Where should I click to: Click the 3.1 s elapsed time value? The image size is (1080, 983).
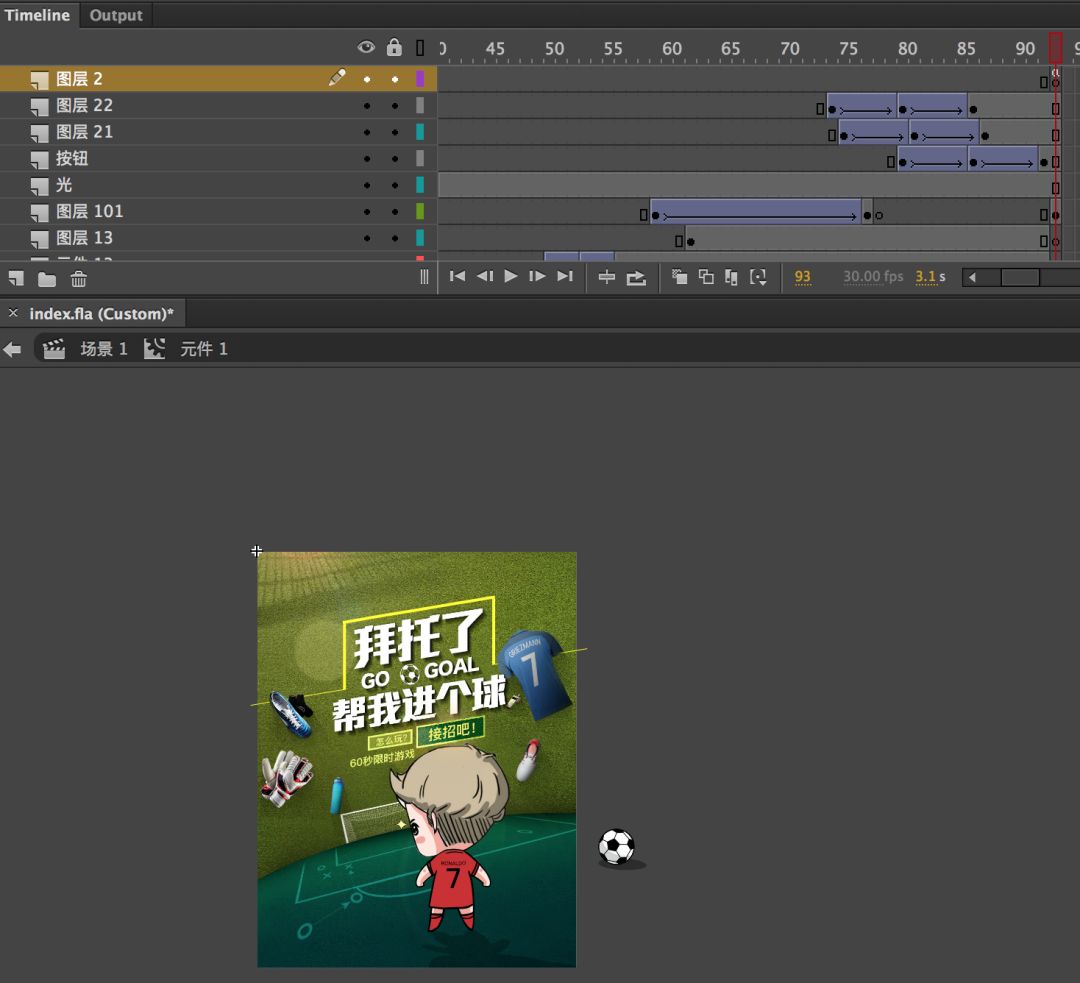(930, 277)
